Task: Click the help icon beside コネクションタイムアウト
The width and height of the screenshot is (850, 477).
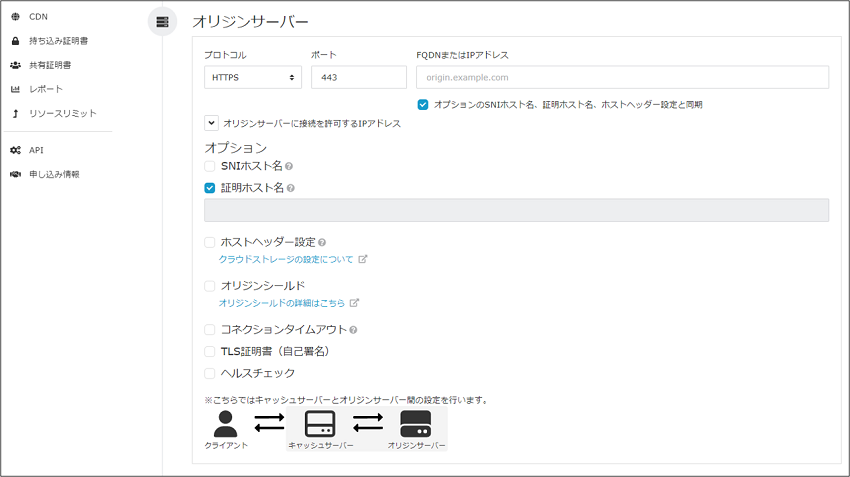Action: (354, 329)
